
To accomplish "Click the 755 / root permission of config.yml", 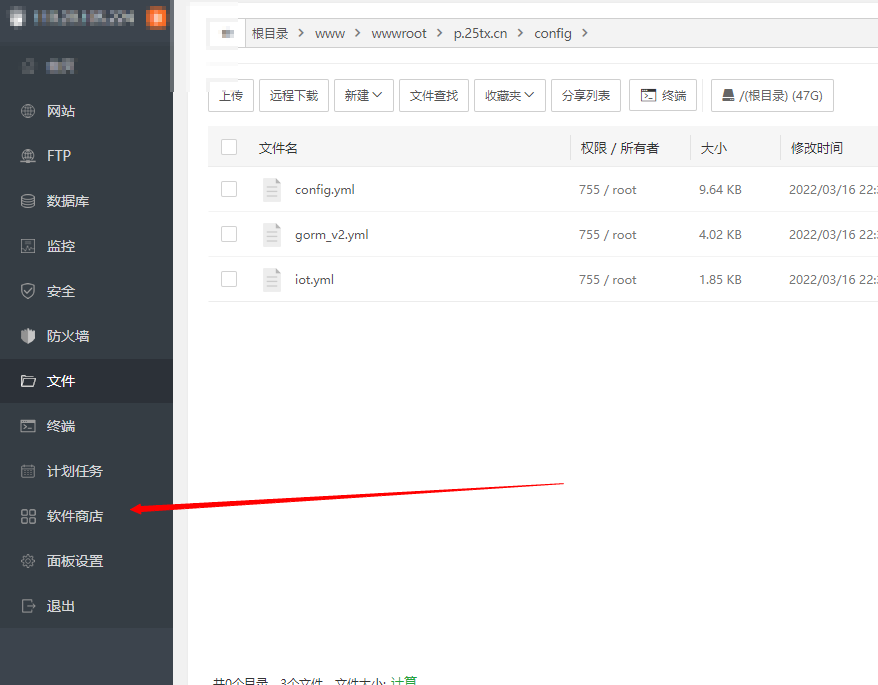I will [x=608, y=190].
